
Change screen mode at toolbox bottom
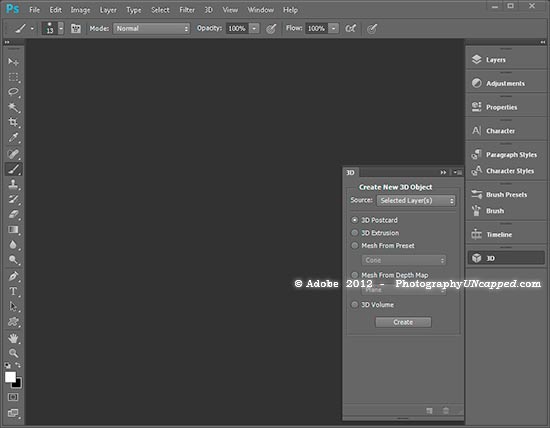pyautogui.click(x=13, y=413)
